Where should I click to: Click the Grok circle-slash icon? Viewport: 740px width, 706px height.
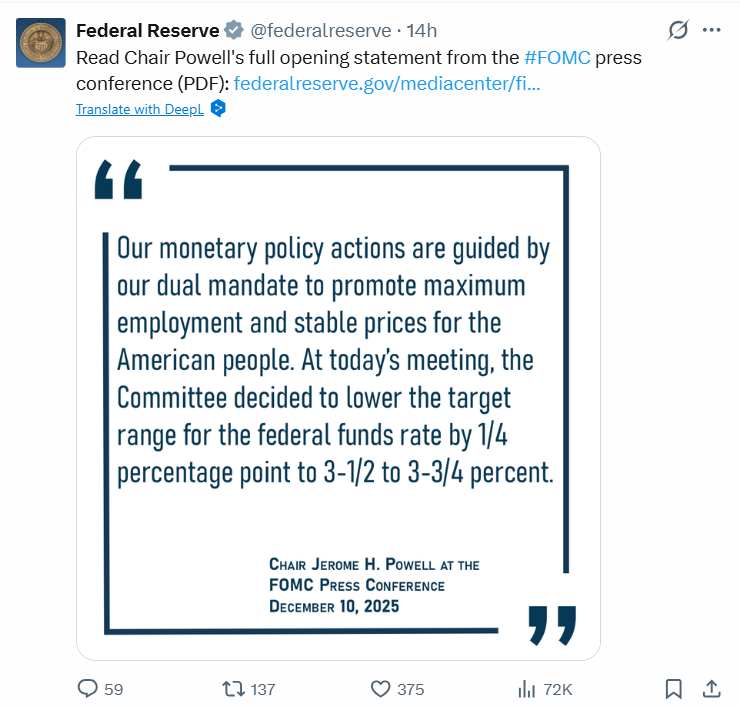678,30
